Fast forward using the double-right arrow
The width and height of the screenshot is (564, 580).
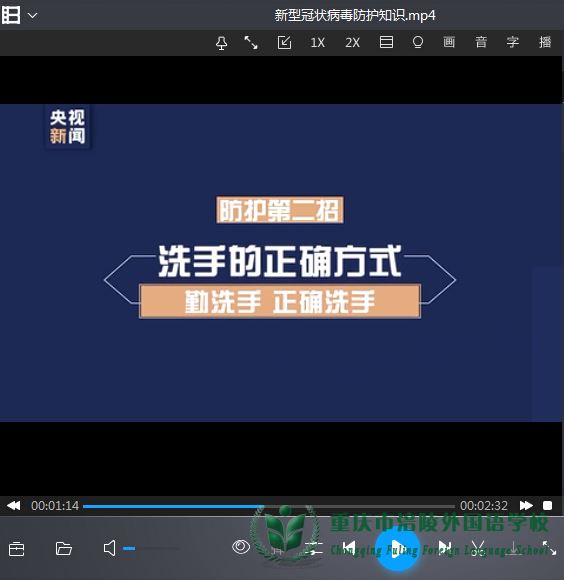[526, 505]
